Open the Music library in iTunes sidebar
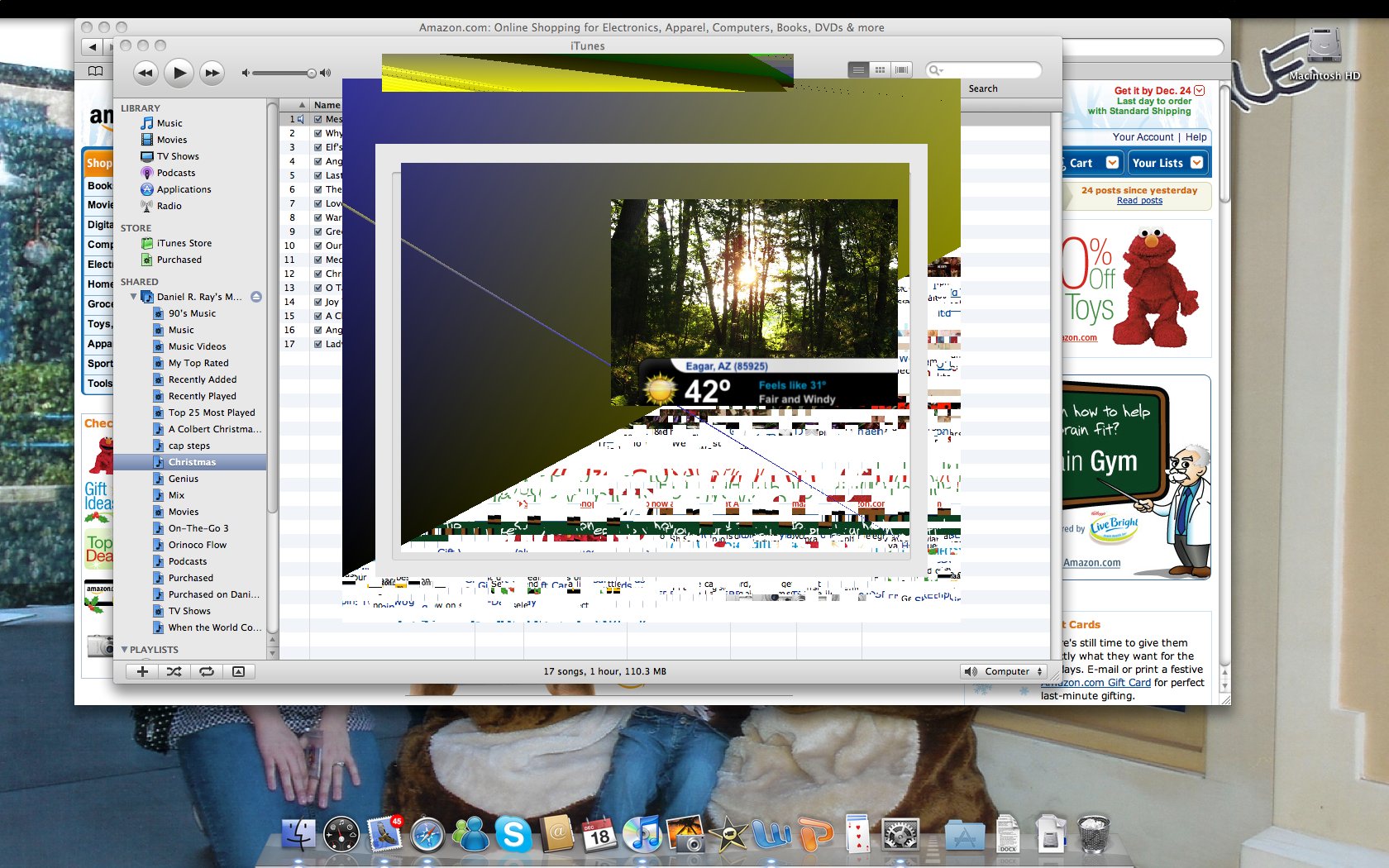Screen dimensions: 1389x868 pos(169,123)
